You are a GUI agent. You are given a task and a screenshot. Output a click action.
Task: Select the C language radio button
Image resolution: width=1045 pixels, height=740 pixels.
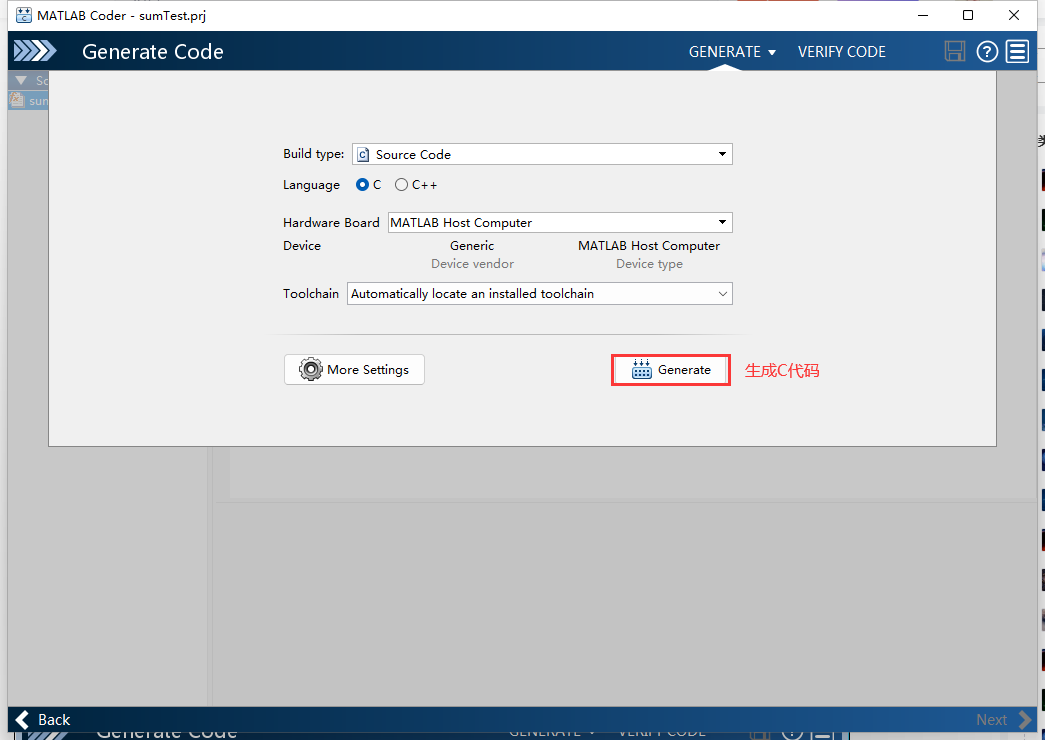(x=363, y=185)
